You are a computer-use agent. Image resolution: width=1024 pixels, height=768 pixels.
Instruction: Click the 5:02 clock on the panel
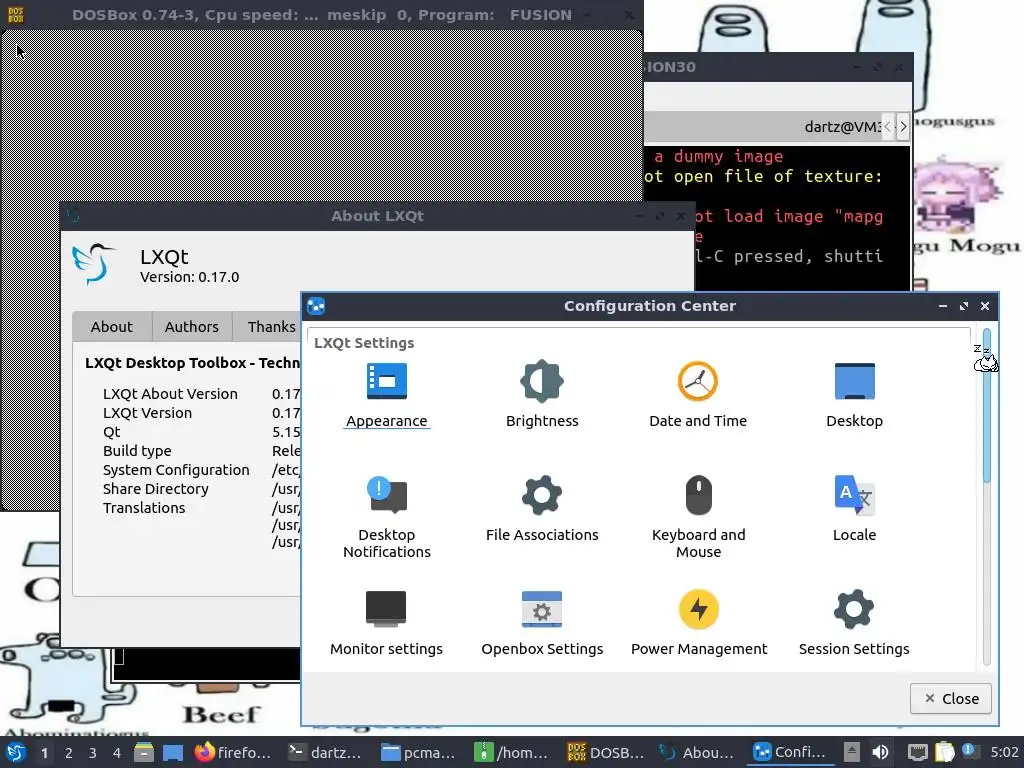[x=1004, y=752]
